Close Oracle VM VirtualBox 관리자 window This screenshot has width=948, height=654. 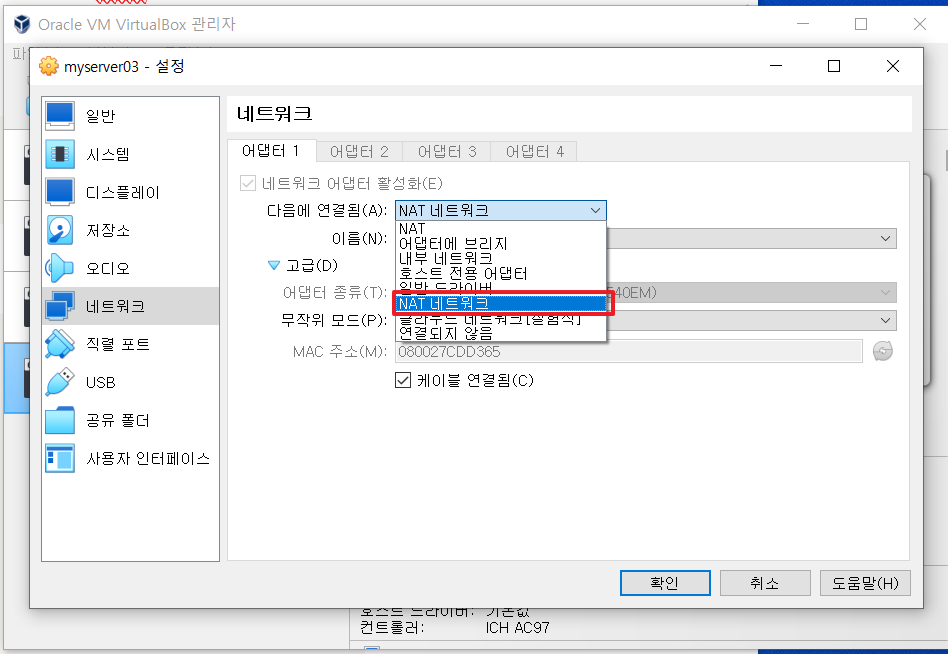pyautogui.click(x=920, y=24)
